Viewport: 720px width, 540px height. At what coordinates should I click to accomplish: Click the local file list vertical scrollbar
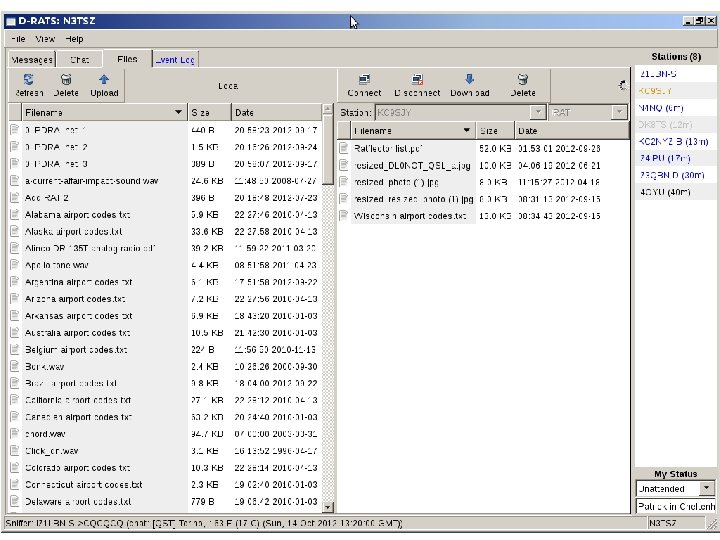[x=328, y=150]
